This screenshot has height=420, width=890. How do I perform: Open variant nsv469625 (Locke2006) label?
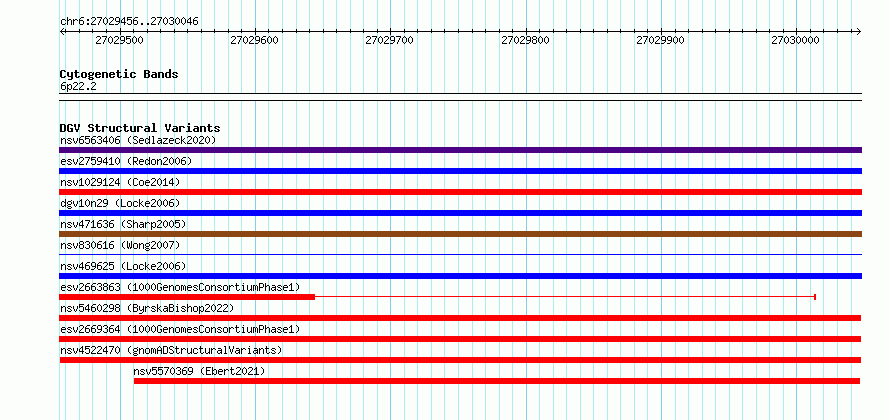coord(123,266)
